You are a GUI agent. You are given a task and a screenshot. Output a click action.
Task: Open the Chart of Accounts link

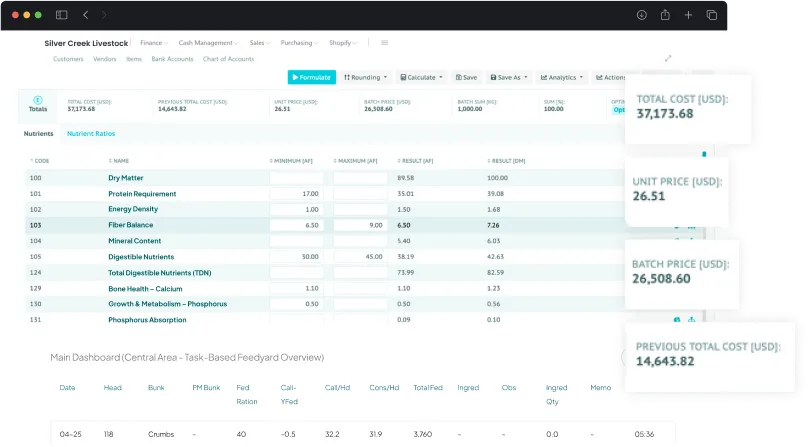coord(228,59)
